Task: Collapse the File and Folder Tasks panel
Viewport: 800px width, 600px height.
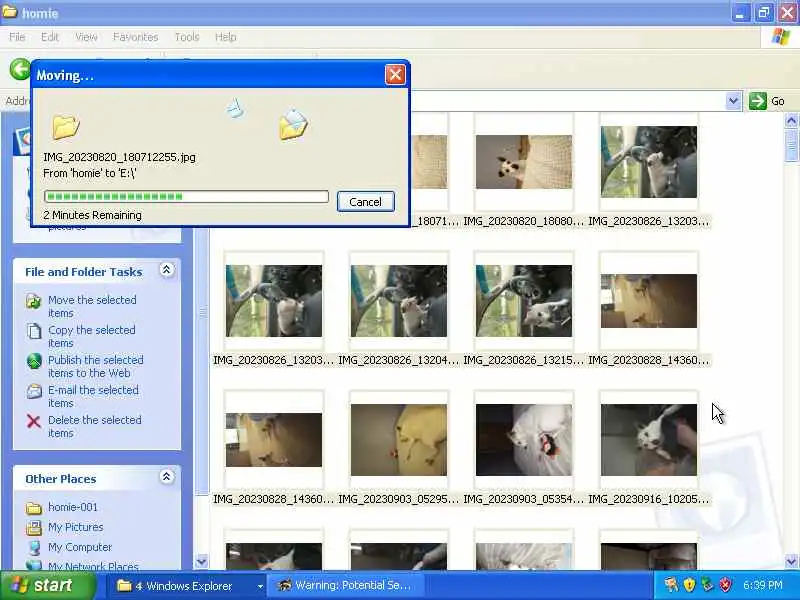Action: (x=166, y=270)
